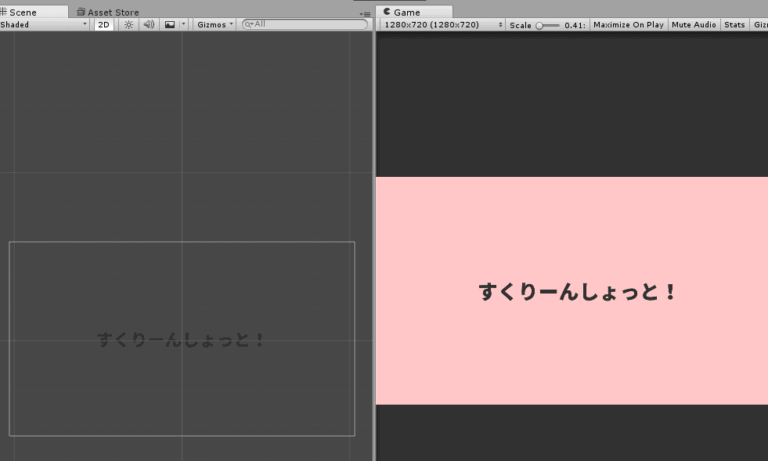This screenshot has height=461, width=768.
Task: Open the 1280x720 resolution dropdown
Action: [x=440, y=24]
